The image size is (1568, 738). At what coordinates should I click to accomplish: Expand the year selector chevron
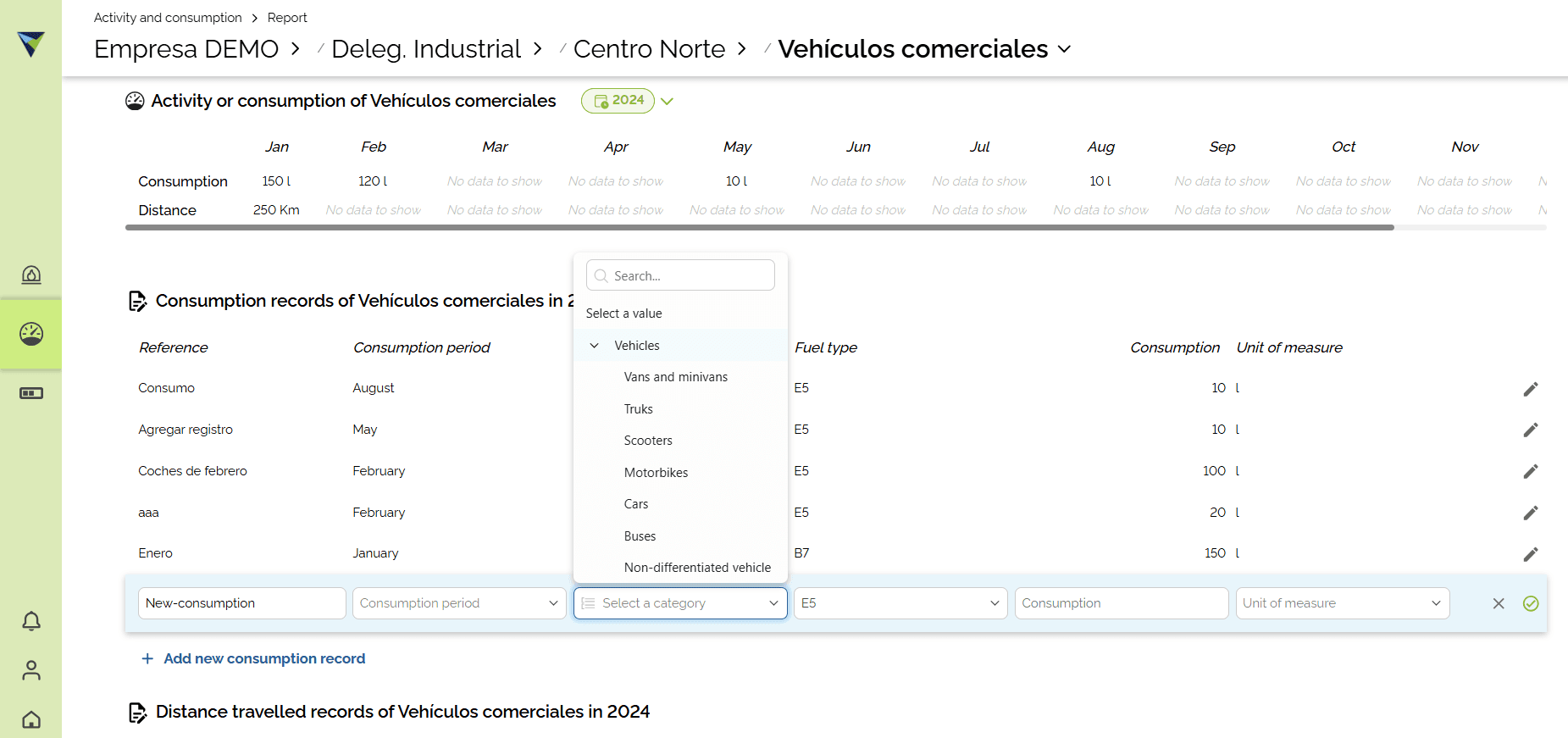(x=668, y=102)
